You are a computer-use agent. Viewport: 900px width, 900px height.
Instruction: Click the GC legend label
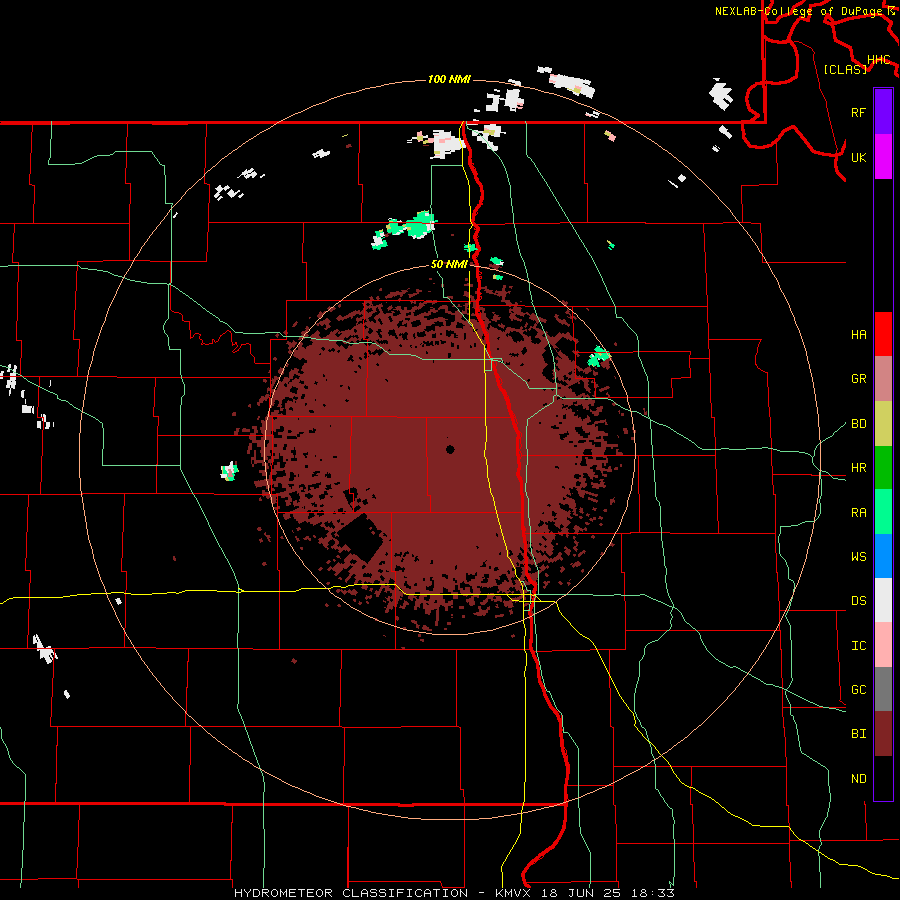[x=858, y=690]
